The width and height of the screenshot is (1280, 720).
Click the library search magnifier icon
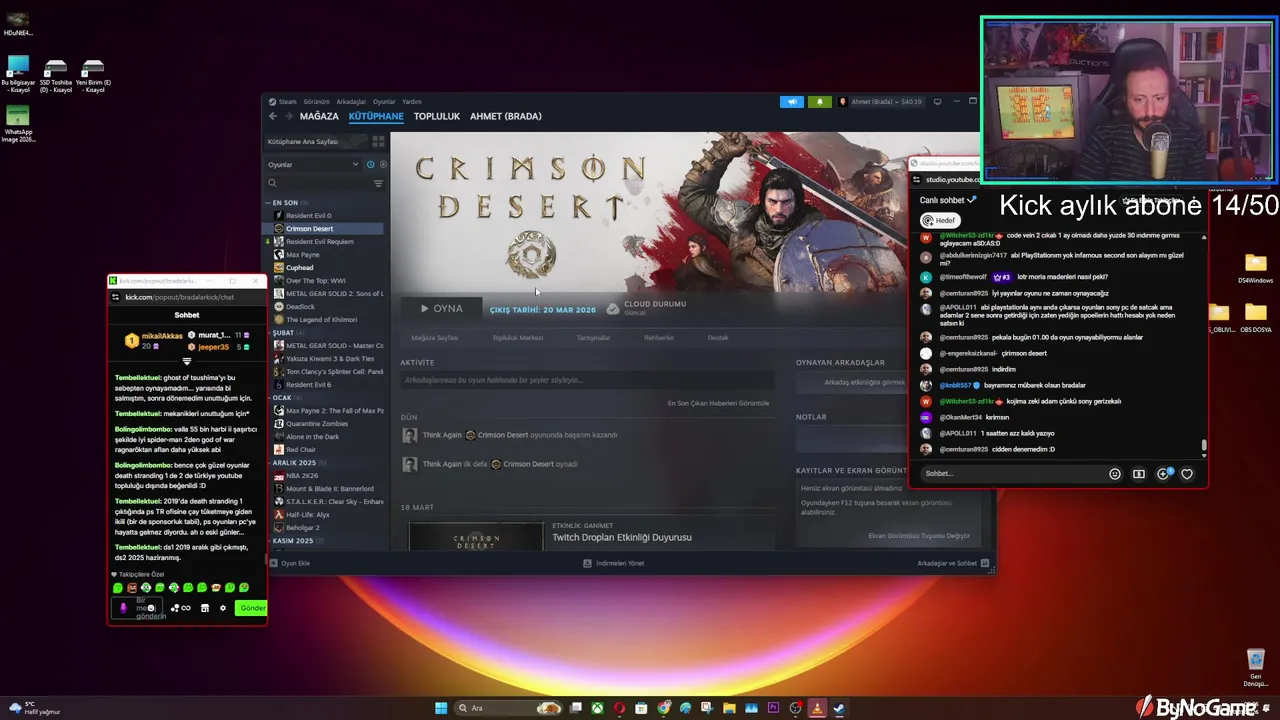(272, 183)
